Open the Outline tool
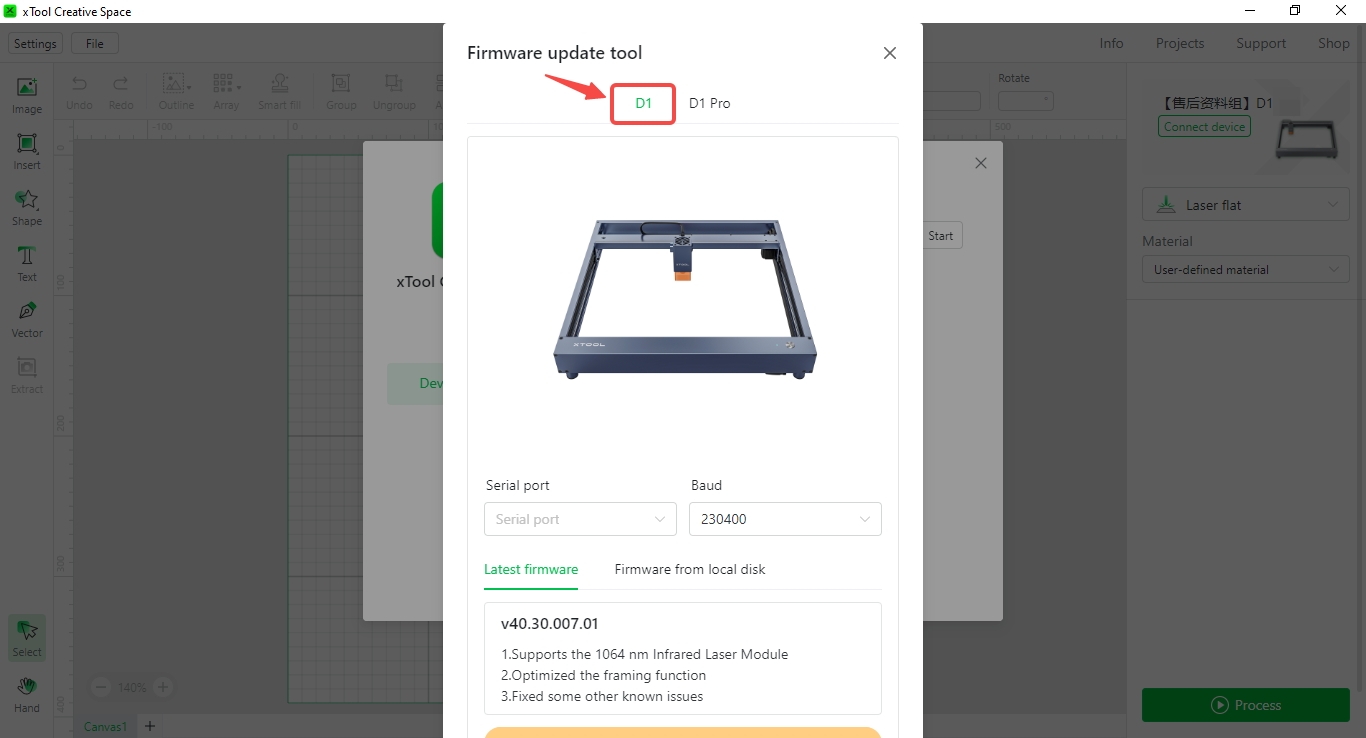Image resolution: width=1366 pixels, height=738 pixels. click(x=177, y=92)
